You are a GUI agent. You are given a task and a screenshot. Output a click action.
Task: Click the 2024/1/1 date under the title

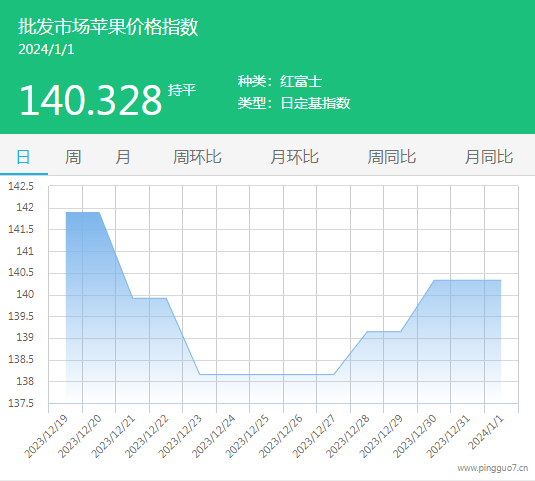(x=46, y=49)
